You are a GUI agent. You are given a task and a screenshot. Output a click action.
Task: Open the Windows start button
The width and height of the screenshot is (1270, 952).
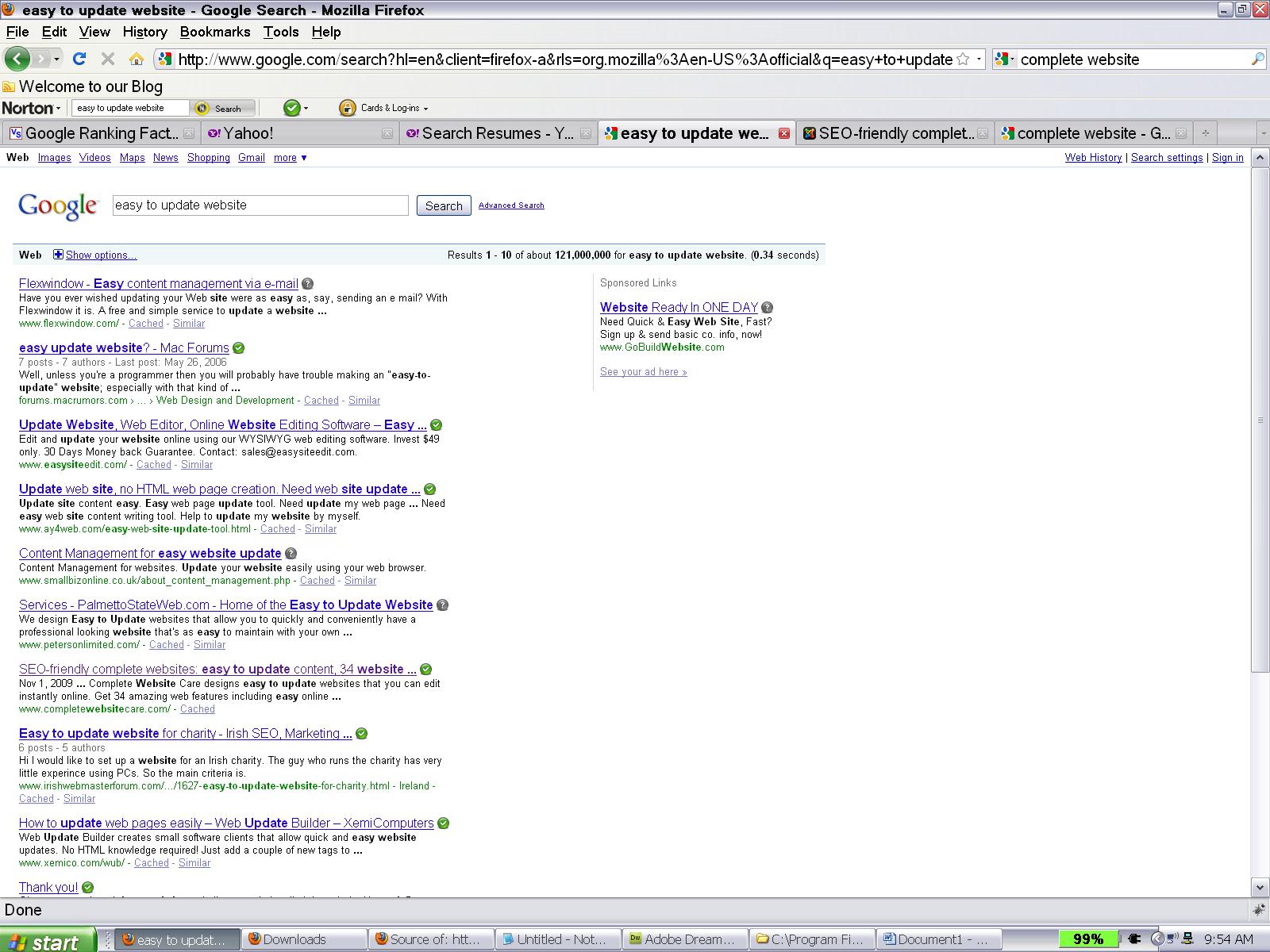click(48, 940)
